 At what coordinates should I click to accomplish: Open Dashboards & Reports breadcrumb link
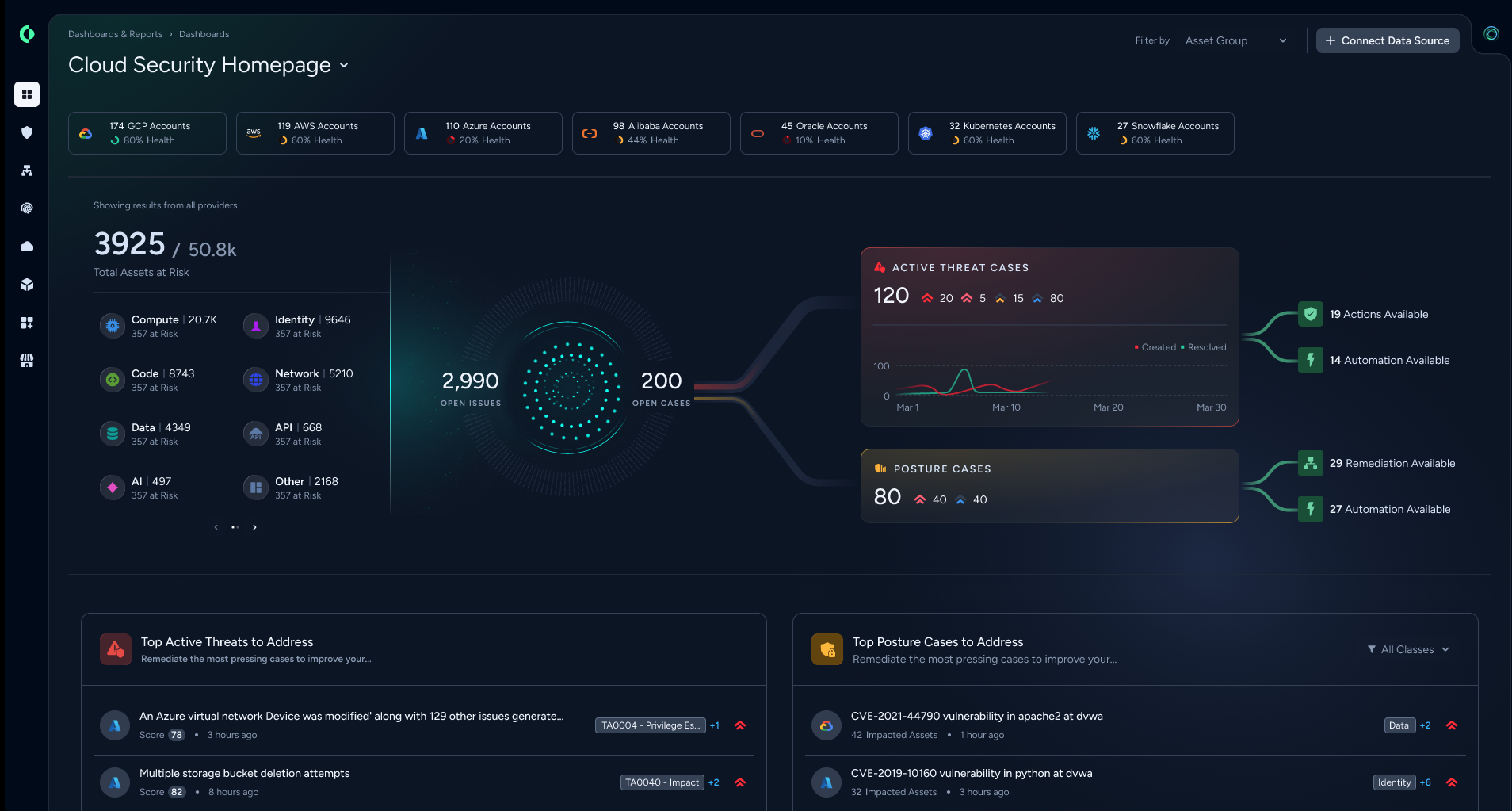[115, 34]
